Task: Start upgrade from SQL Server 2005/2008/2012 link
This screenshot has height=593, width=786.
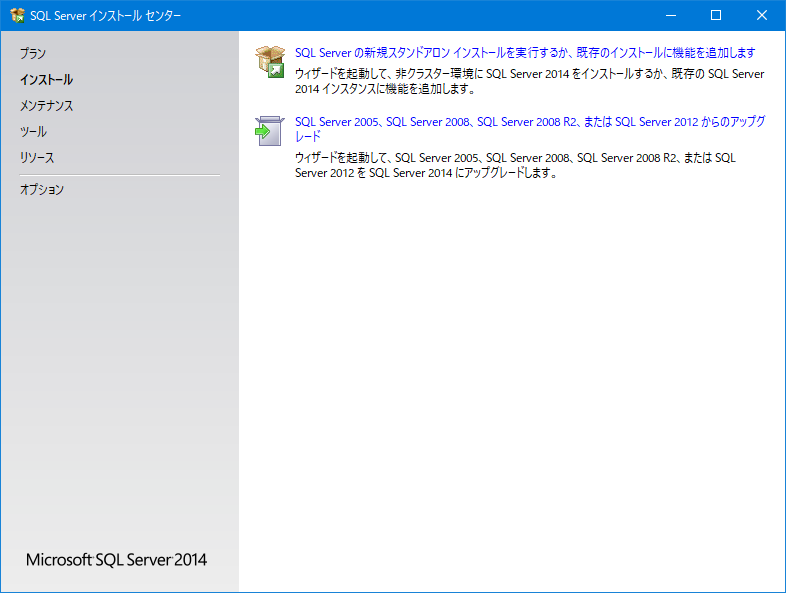Action: tap(530, 129)
